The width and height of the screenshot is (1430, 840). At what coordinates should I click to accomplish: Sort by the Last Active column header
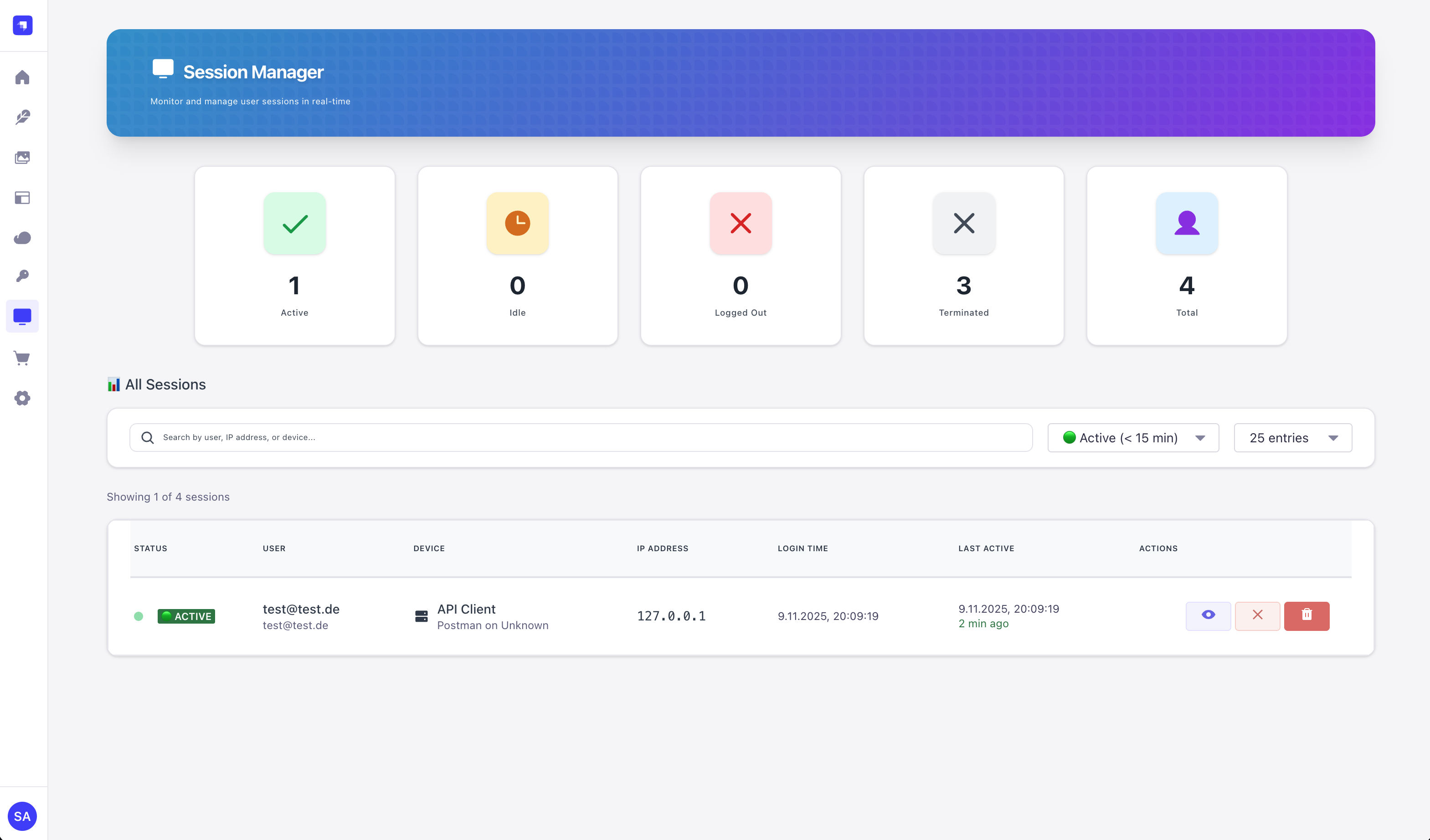pyautogui.click(x=986, y=548)
